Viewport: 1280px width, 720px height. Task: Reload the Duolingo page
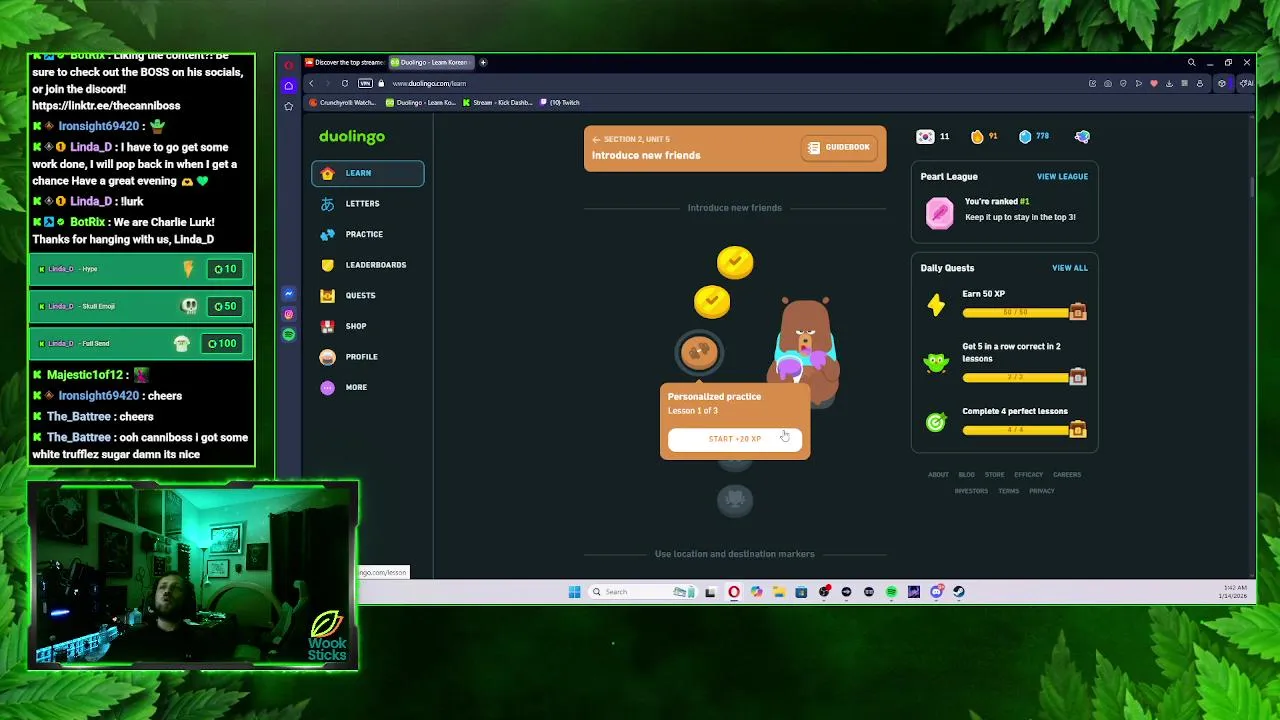pos(345,83)
